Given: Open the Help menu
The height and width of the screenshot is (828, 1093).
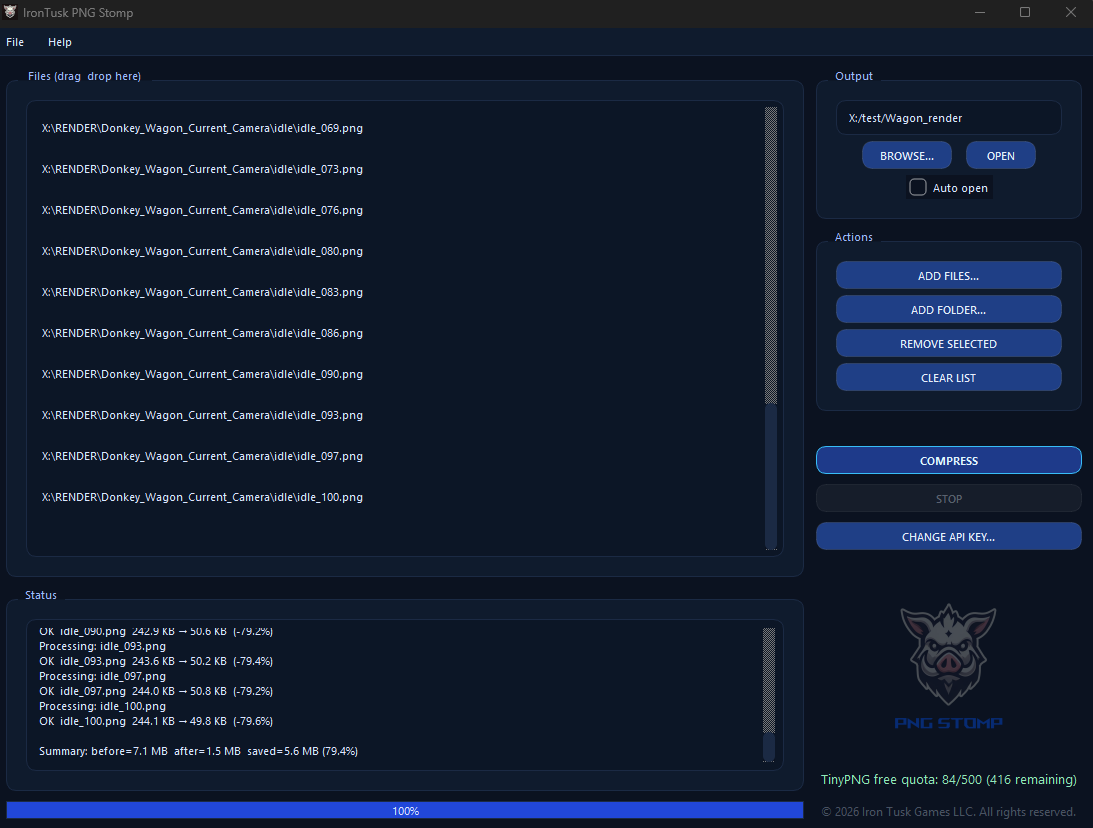Looking at the screenshot, I should [59, 42].
